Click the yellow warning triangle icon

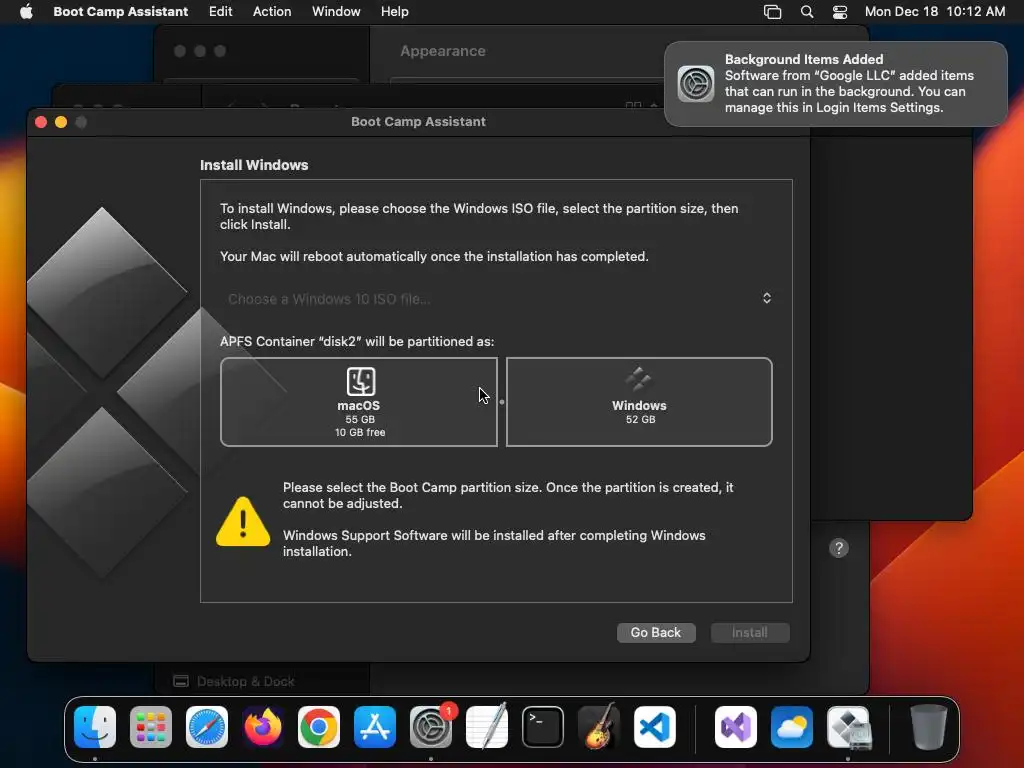point(243,521)
